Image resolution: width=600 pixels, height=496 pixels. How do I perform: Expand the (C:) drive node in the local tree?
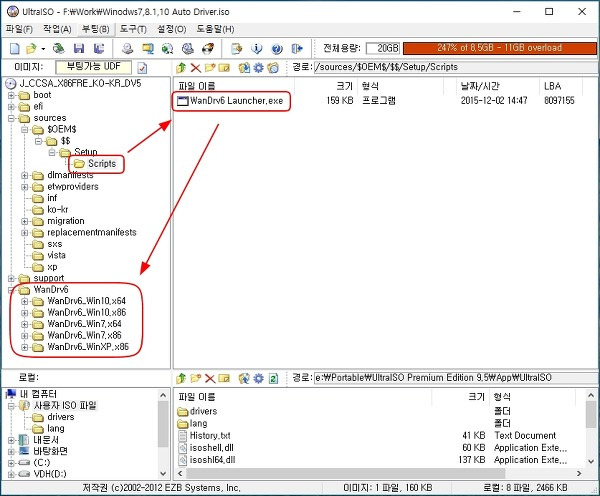point(11,463)
